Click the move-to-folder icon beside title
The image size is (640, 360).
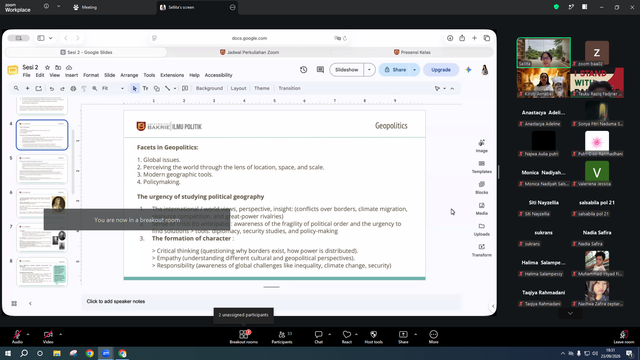click(58, 67)
